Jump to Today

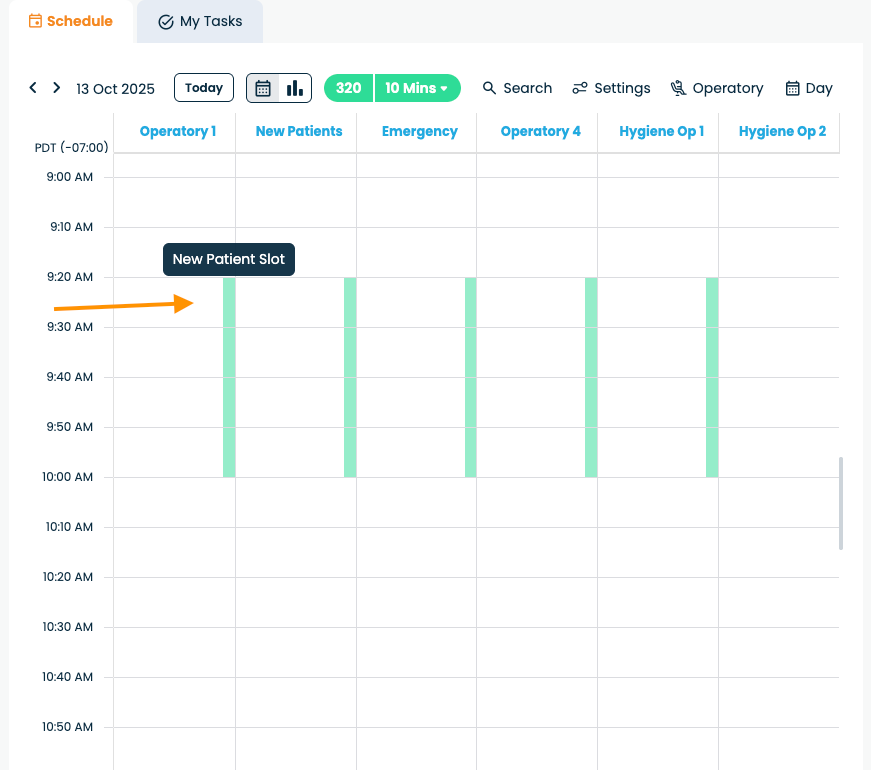pyautogui.click(x=204, y=88)
